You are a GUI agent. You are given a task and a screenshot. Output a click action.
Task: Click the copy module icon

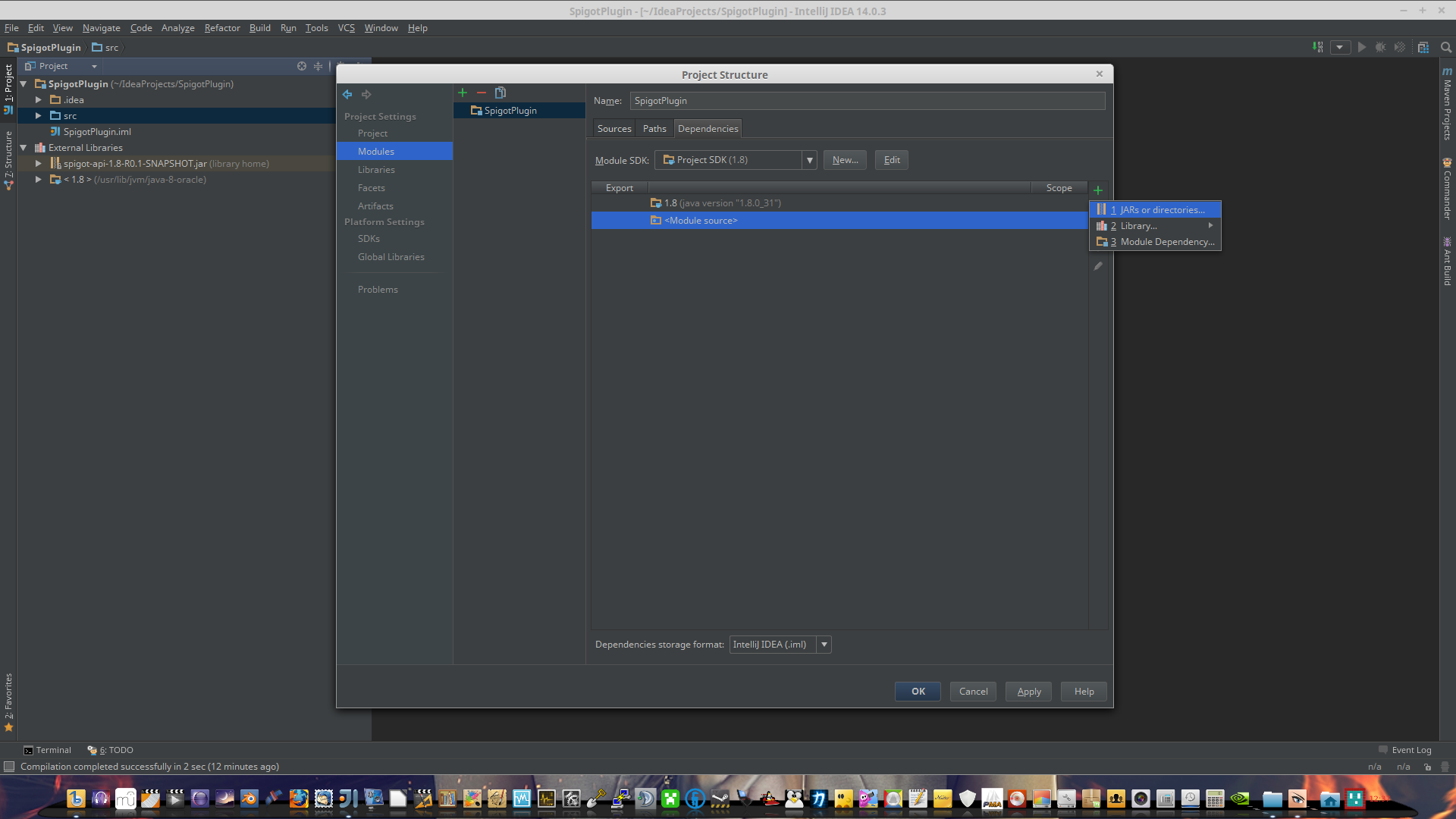(500, 93)
